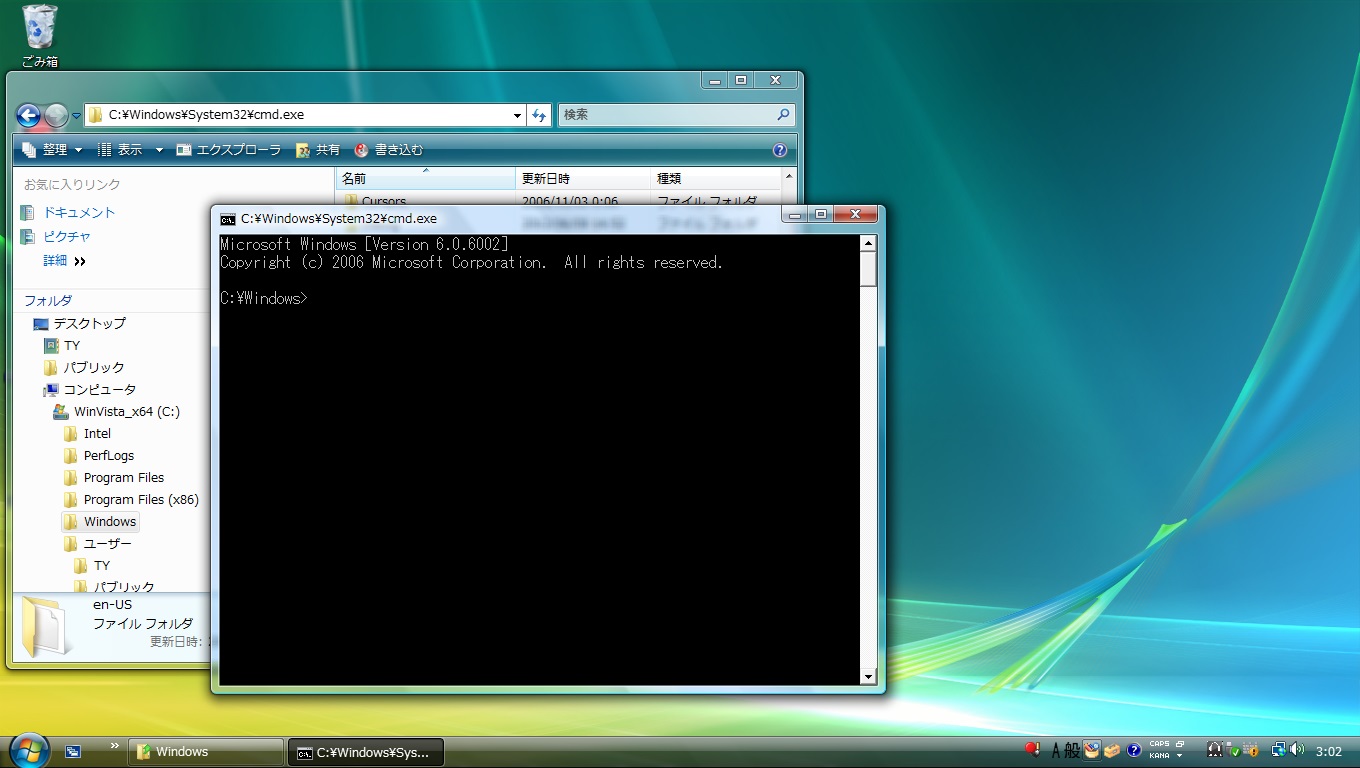Click the switch between windows quick launch icon
This screenshot has height=768, width=1360.
(73, 751)
